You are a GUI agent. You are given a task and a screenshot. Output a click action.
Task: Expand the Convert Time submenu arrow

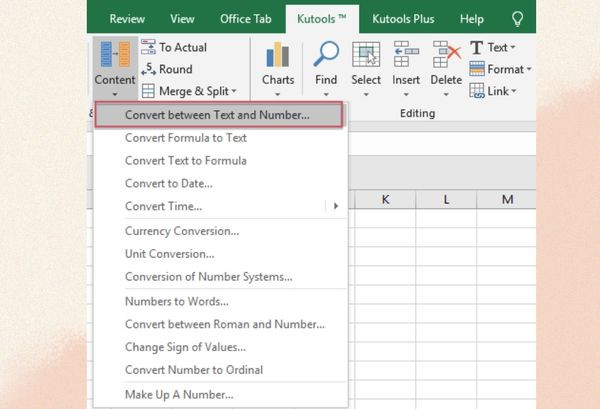tap(336, 206)
